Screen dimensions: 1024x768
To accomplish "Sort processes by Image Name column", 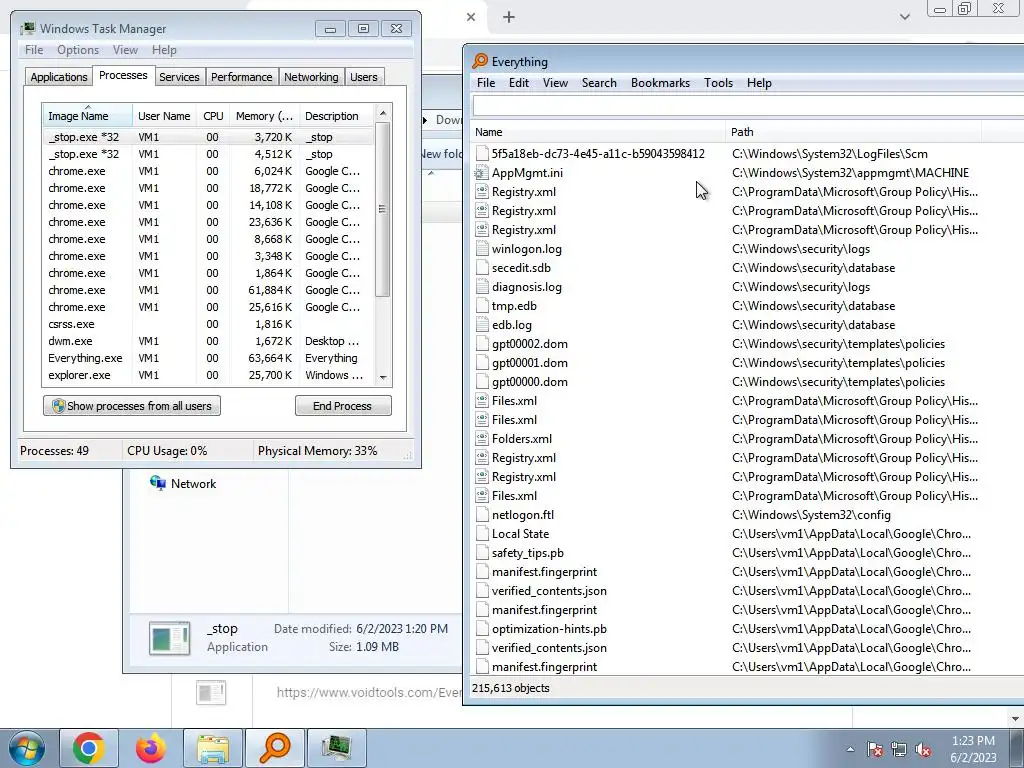I will (x=87, y=116).
